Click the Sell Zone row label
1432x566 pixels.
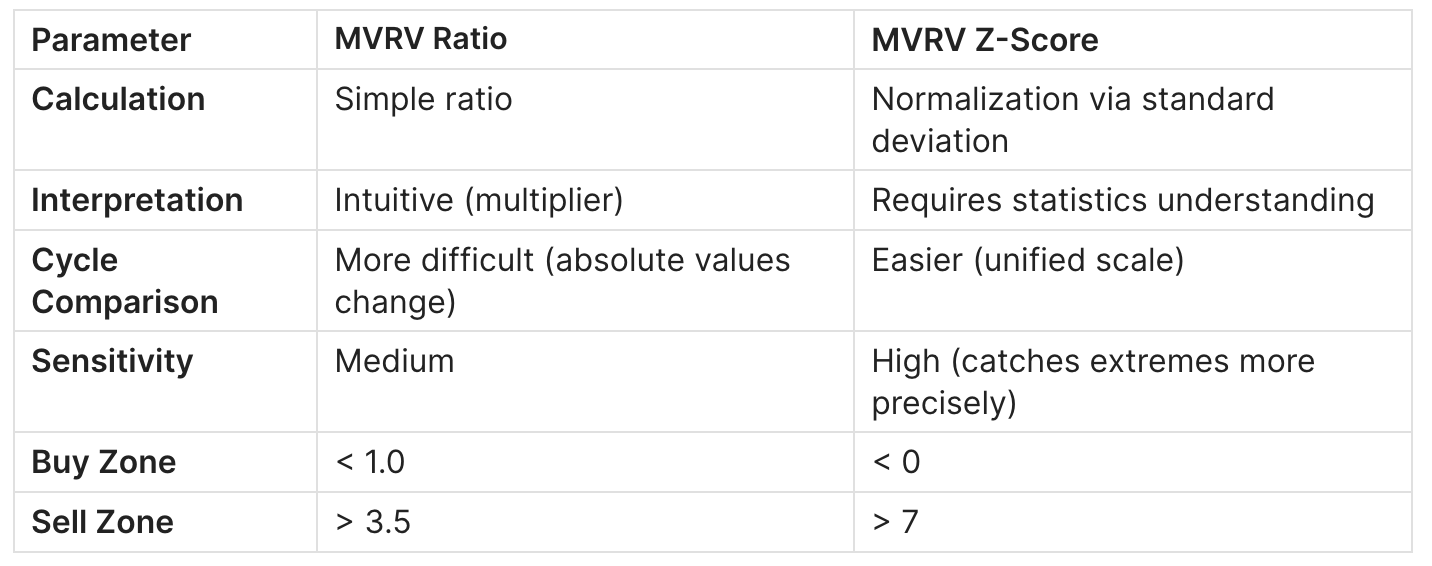click(x=102, y=522)
